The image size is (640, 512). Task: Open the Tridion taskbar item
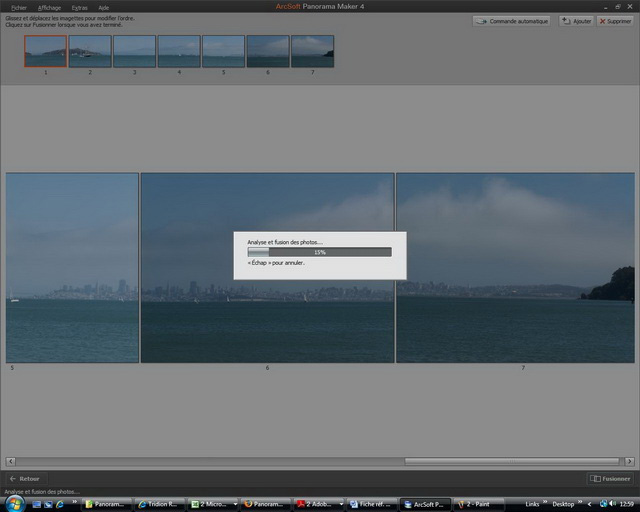[161, 504]
